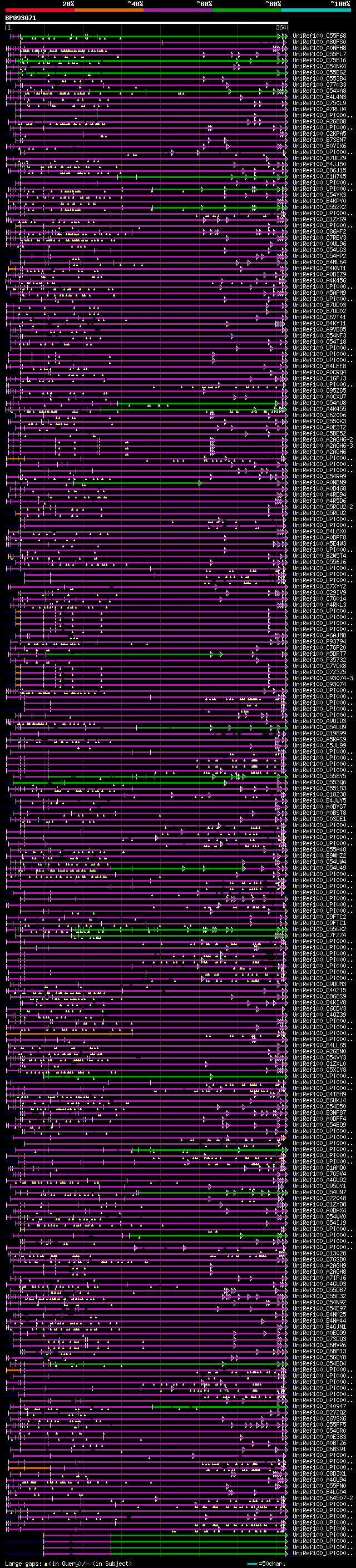The width and height of the screenshot is (356, 1568).
Task: Select the UniRef100_C5DE52 label
Action: (x=319, y=433)
